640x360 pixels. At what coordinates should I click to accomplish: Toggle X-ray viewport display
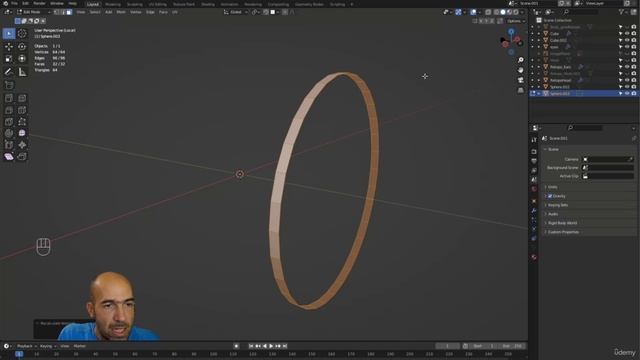click(x=488, y=12)
